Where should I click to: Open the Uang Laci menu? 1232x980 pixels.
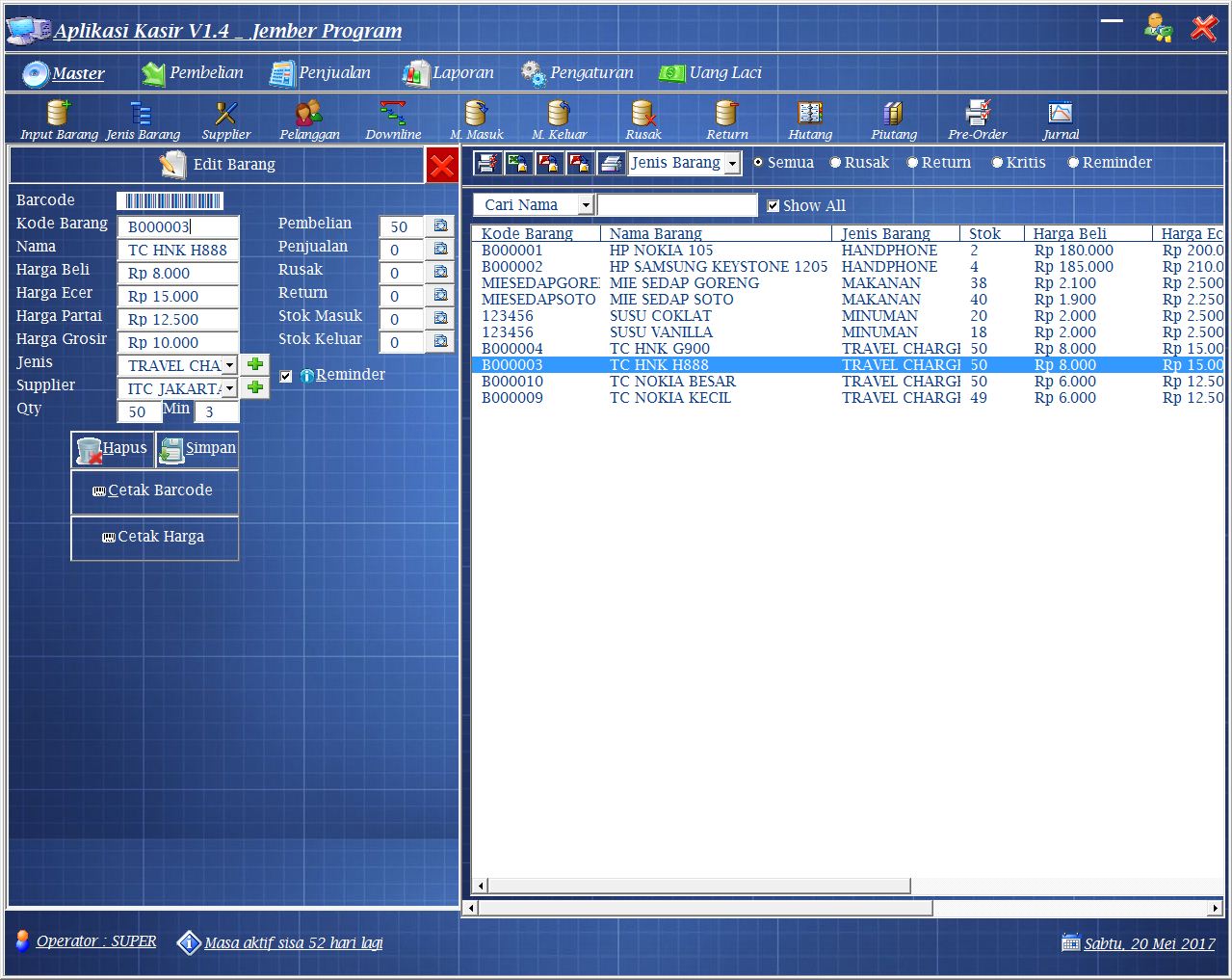coord(711,73)
